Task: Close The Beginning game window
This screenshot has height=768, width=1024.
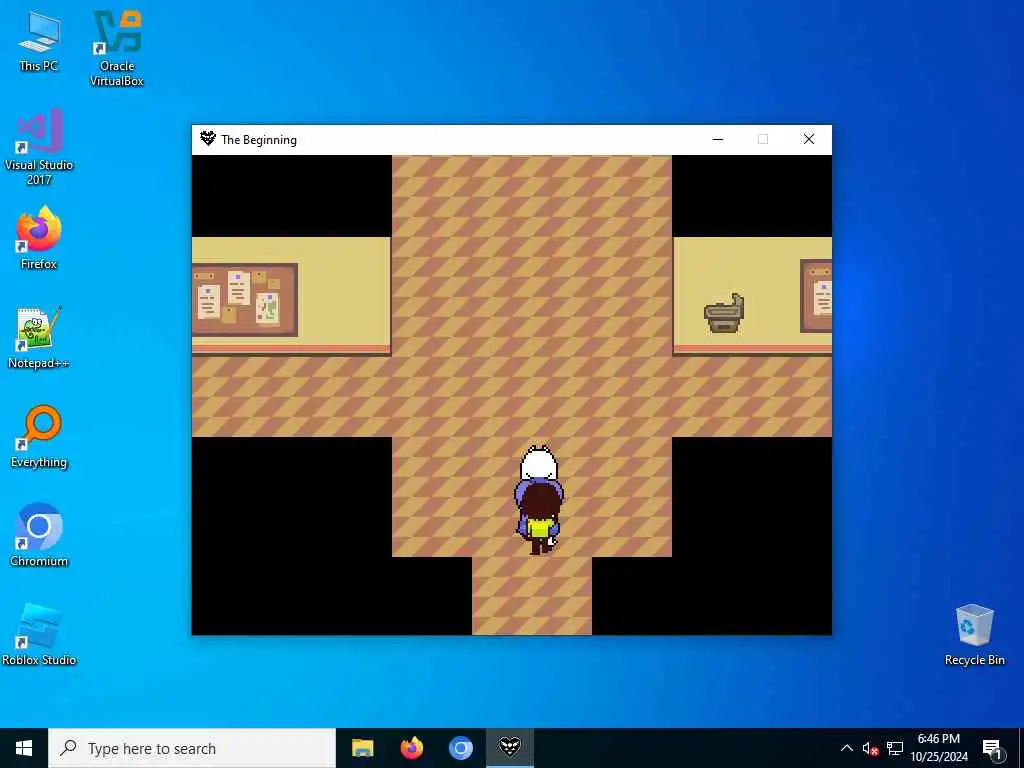Action: point(808,139)
